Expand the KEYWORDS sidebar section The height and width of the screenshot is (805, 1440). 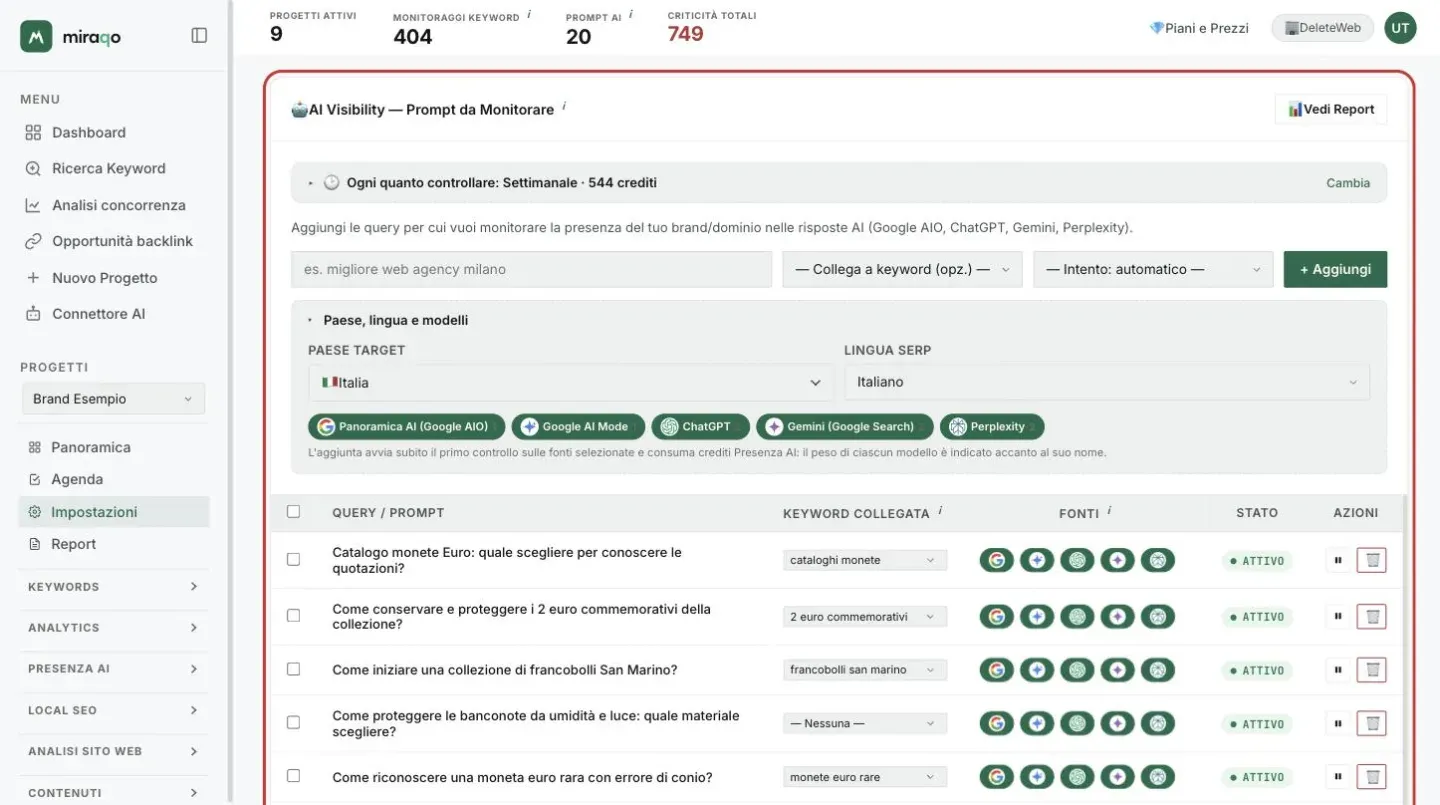click(113, 587)
